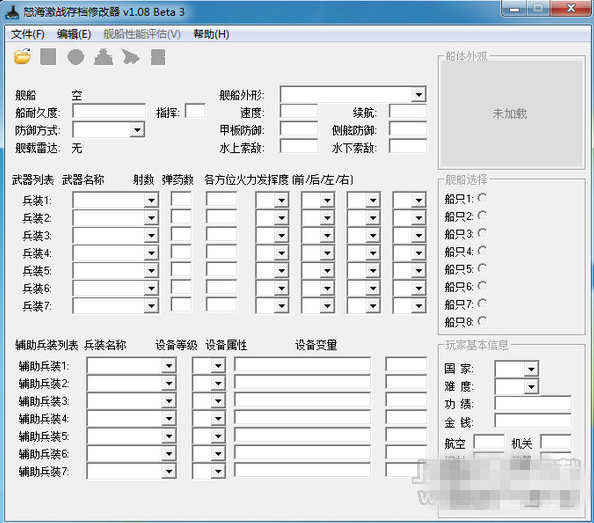Expand the 防御方式 dropdown
This screenshot has width=594, height=523.
137,130
